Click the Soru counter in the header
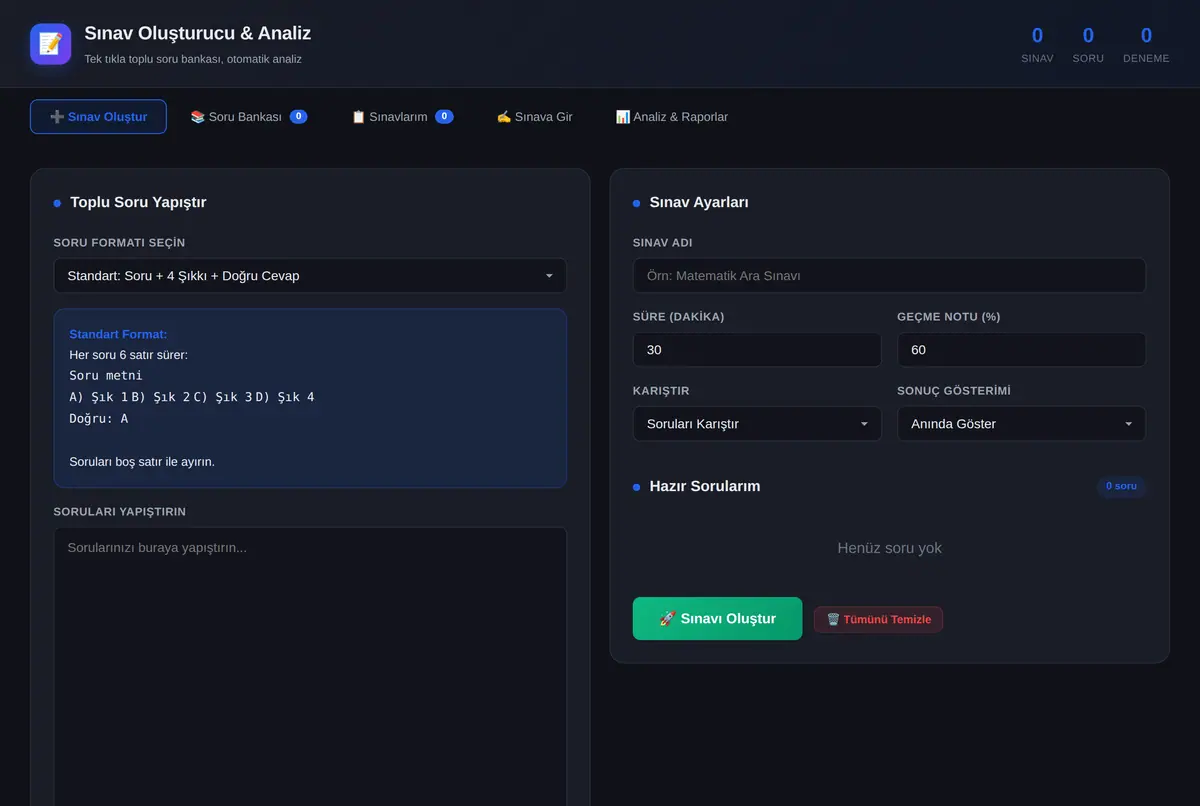Screen dimensions: 1200x806 (x=1088, y=45)
